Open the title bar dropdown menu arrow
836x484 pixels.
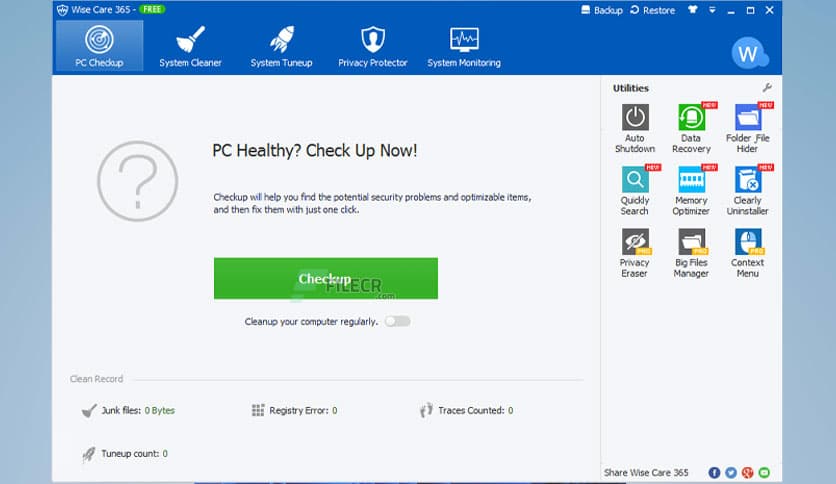tap(712, 10)
